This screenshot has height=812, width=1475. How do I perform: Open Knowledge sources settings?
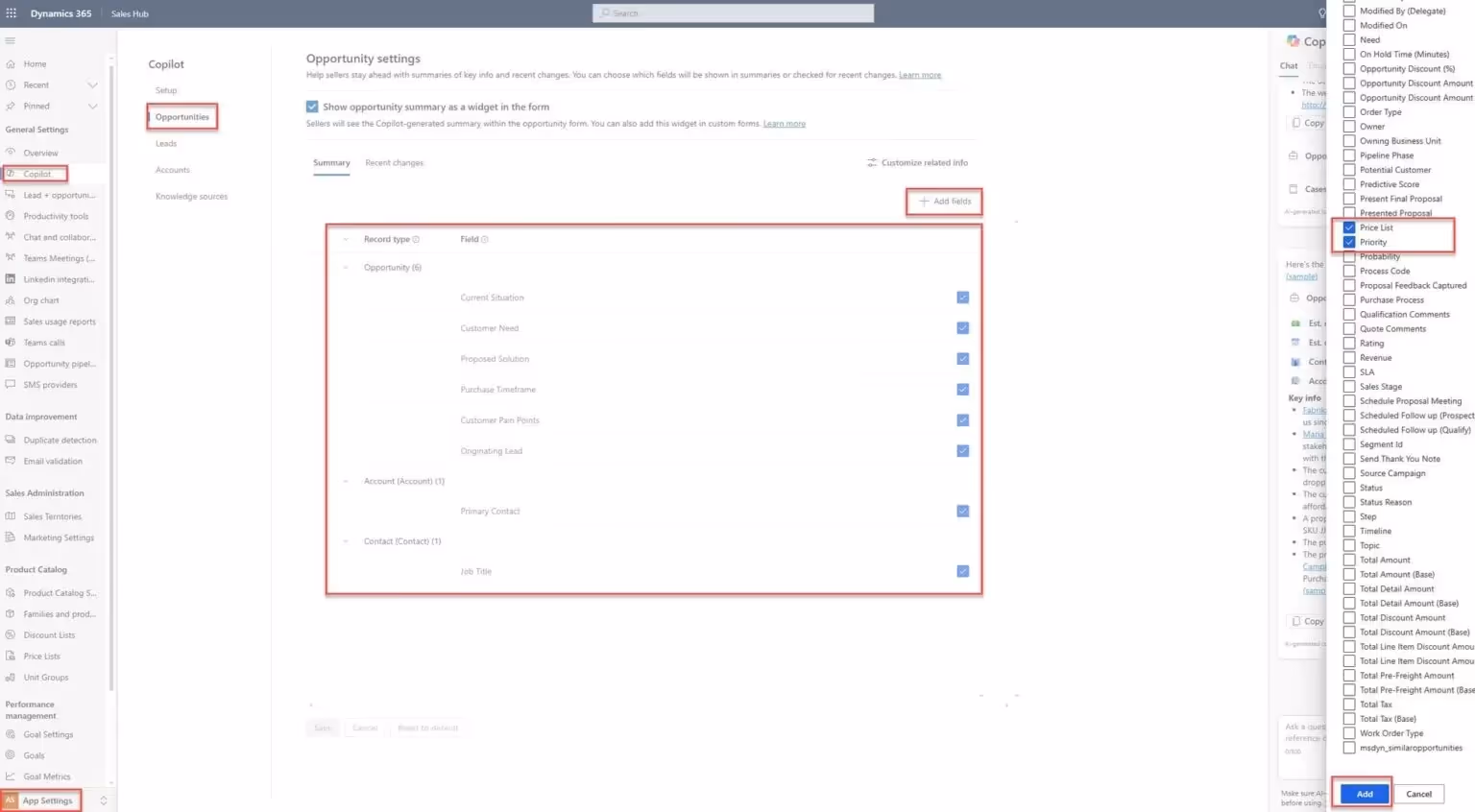192,197
